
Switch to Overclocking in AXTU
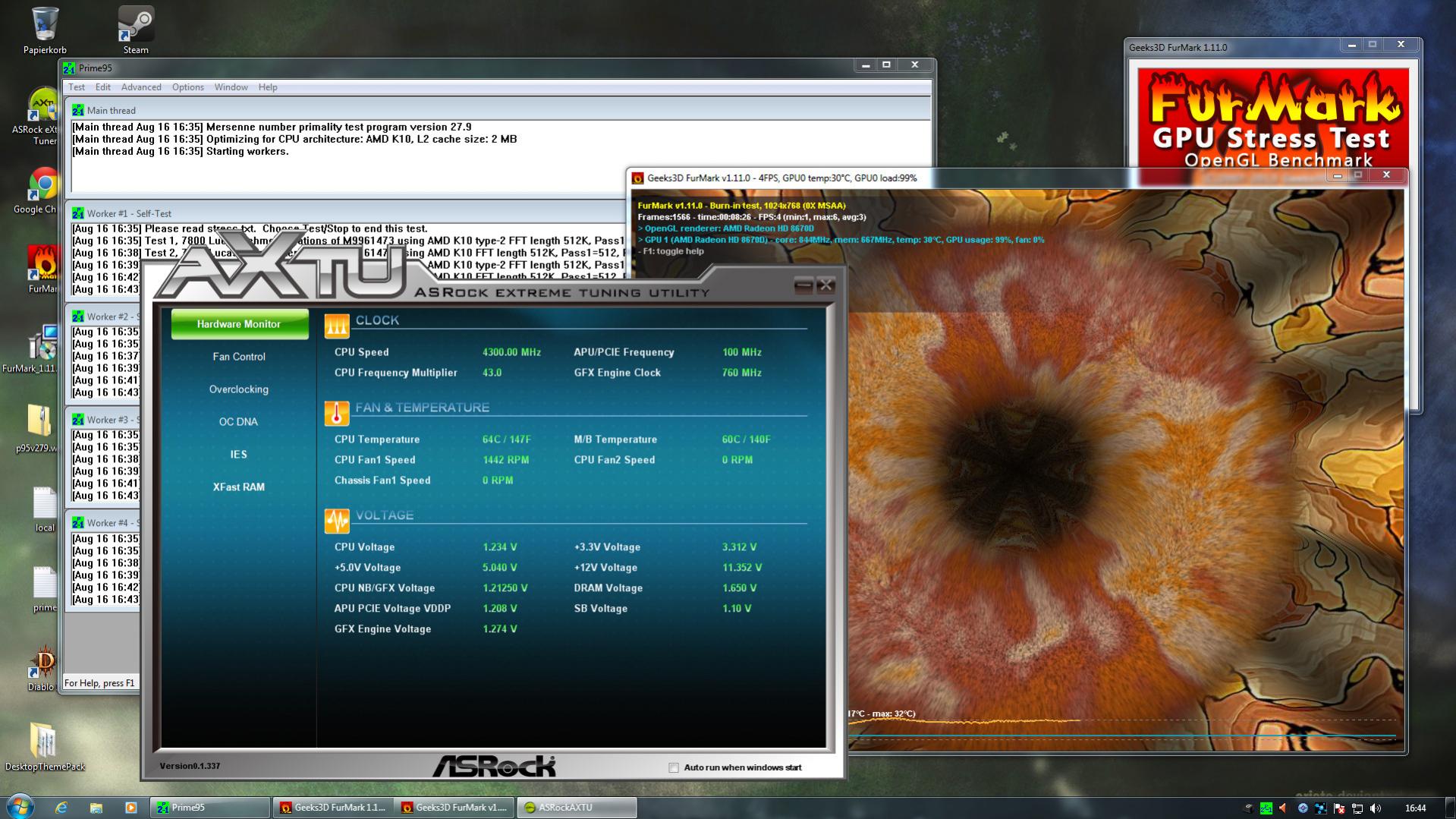(x=239, y=389)
